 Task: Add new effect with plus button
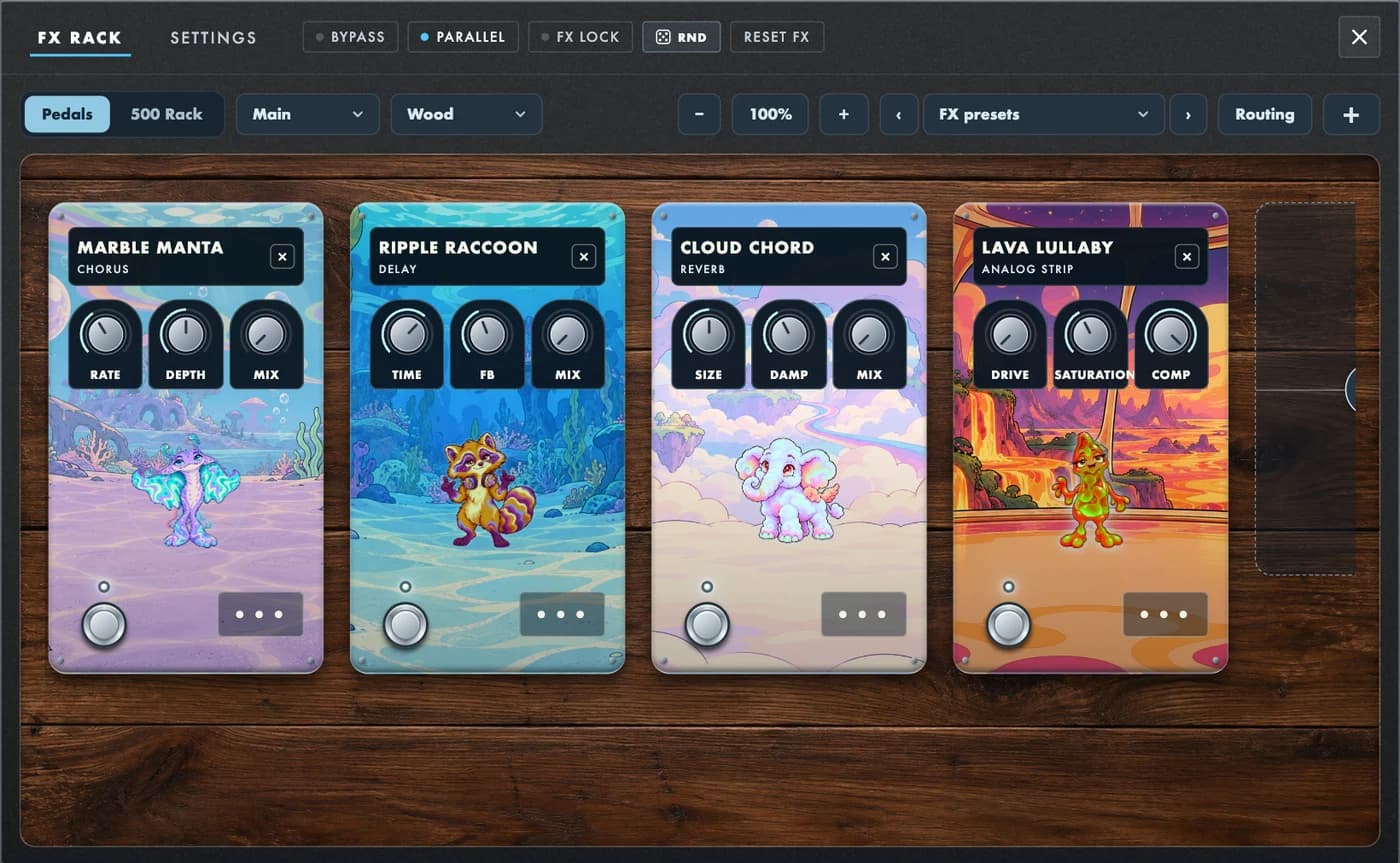(1351, 114)
